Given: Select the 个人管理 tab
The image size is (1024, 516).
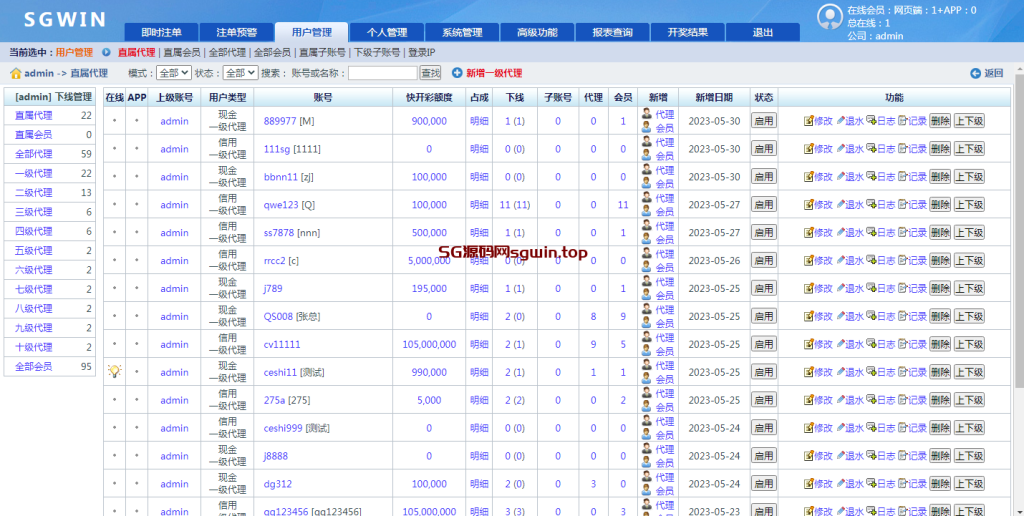Looking at the screenshot, I should tap(387, 32).
